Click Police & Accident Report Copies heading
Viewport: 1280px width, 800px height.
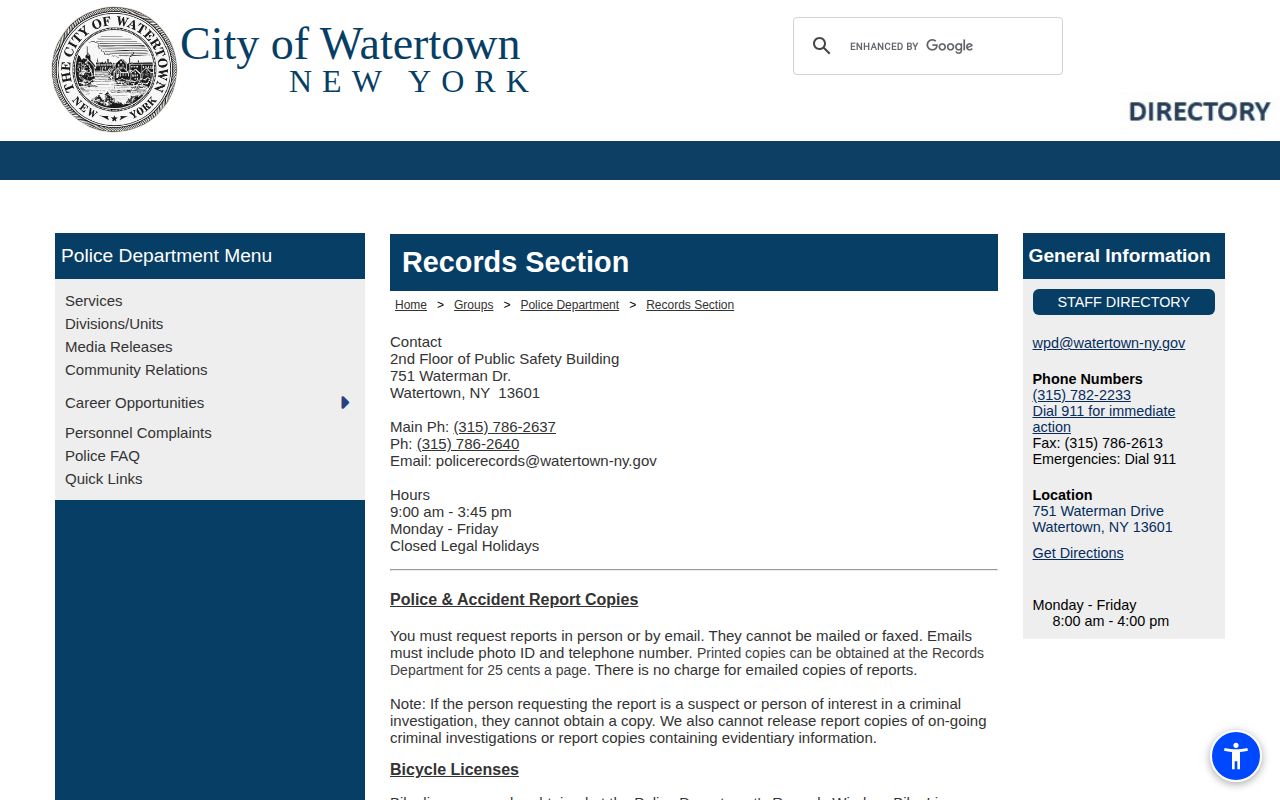pyautogui.click(x=514, y=600)
